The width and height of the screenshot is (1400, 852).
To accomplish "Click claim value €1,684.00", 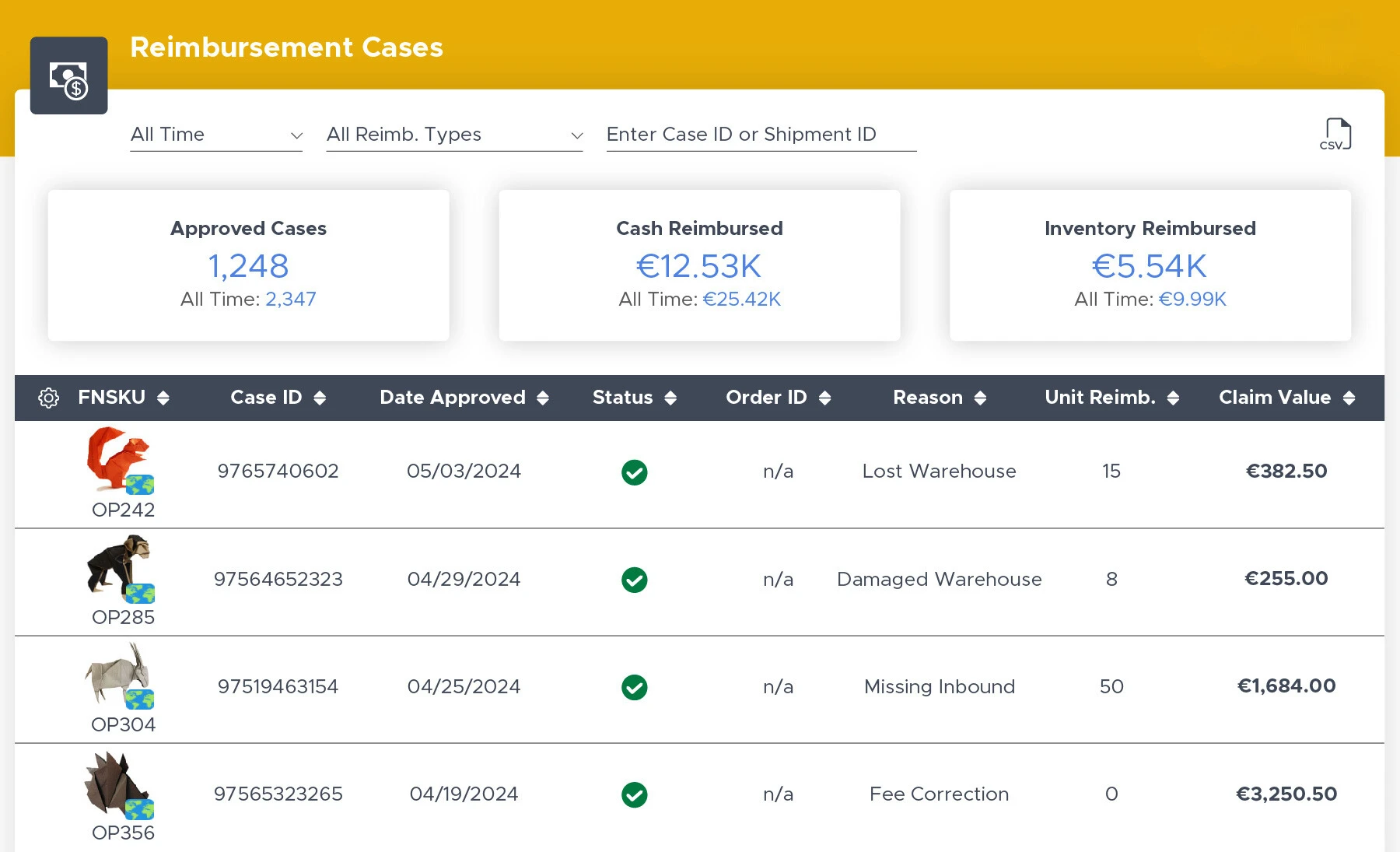I will [1286, 686].
